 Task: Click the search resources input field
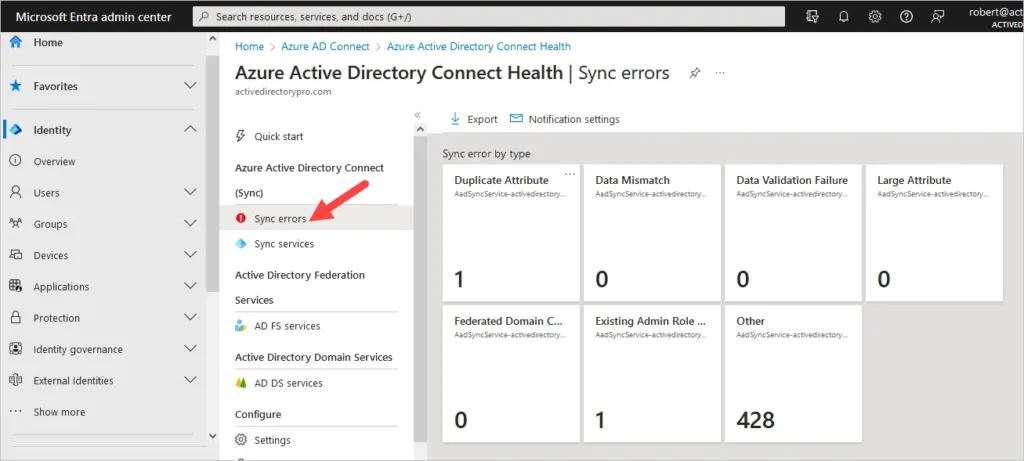click(489, 17)
